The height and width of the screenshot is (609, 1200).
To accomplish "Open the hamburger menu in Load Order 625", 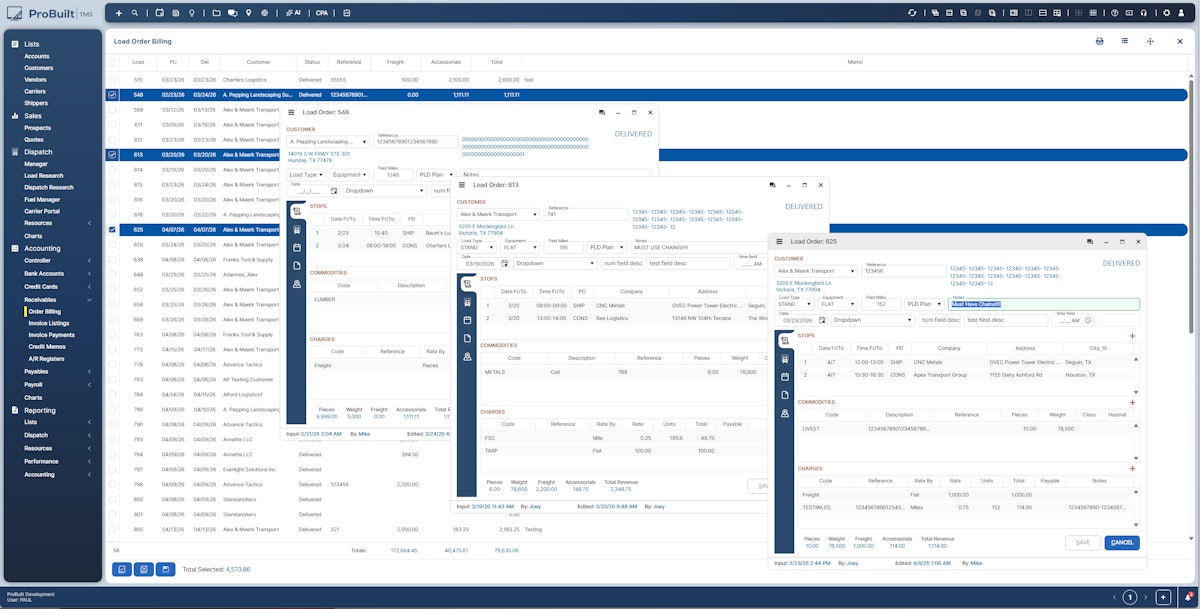I will pos(780,241).
